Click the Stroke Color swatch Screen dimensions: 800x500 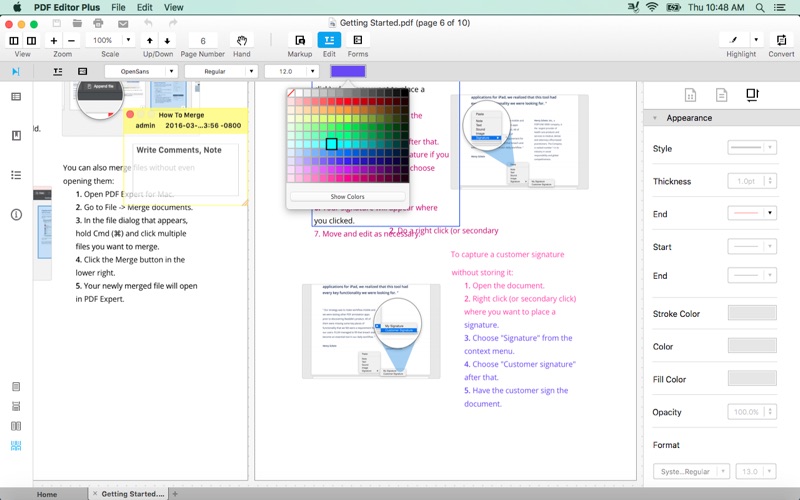752,313
